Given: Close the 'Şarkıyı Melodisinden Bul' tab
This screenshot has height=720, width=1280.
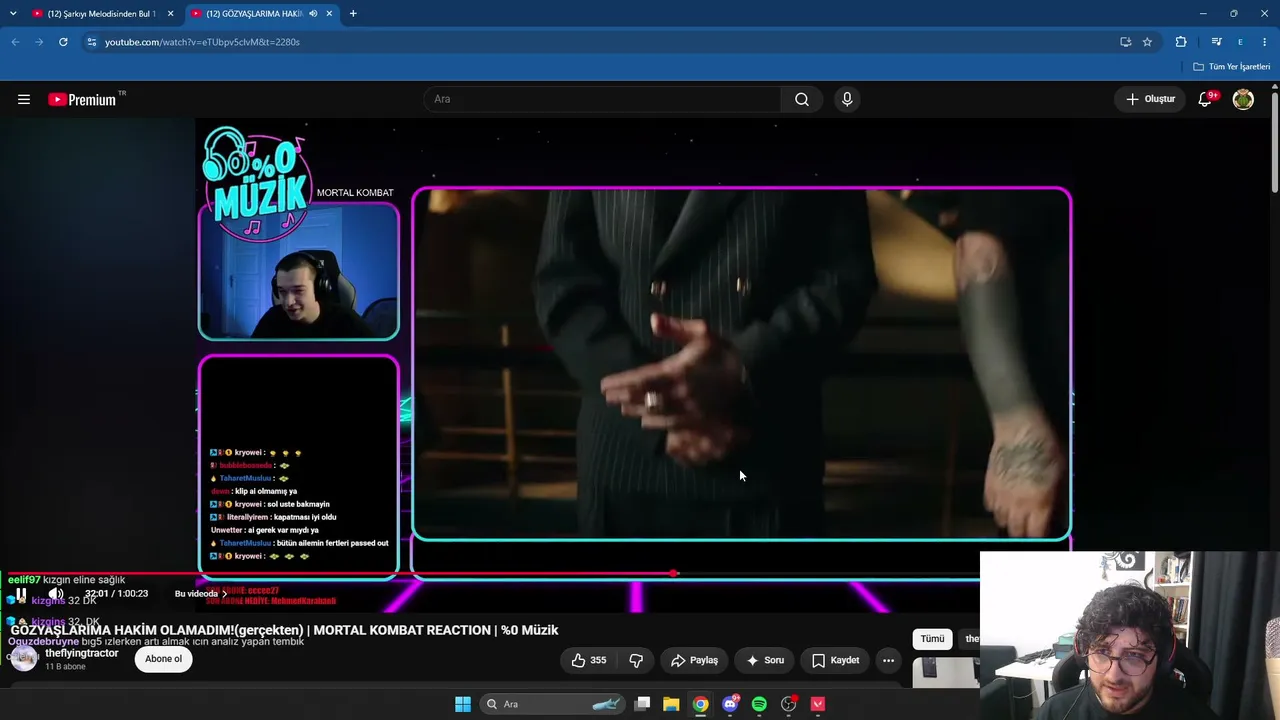Looking at the screenshot, I should [170, 14].
